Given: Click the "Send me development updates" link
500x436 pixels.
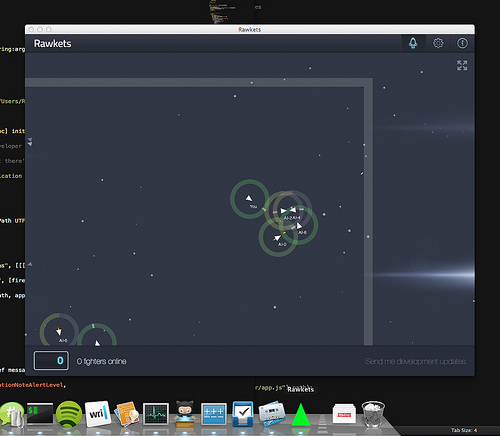Looking at the screenshot, I should click(415, 361).
